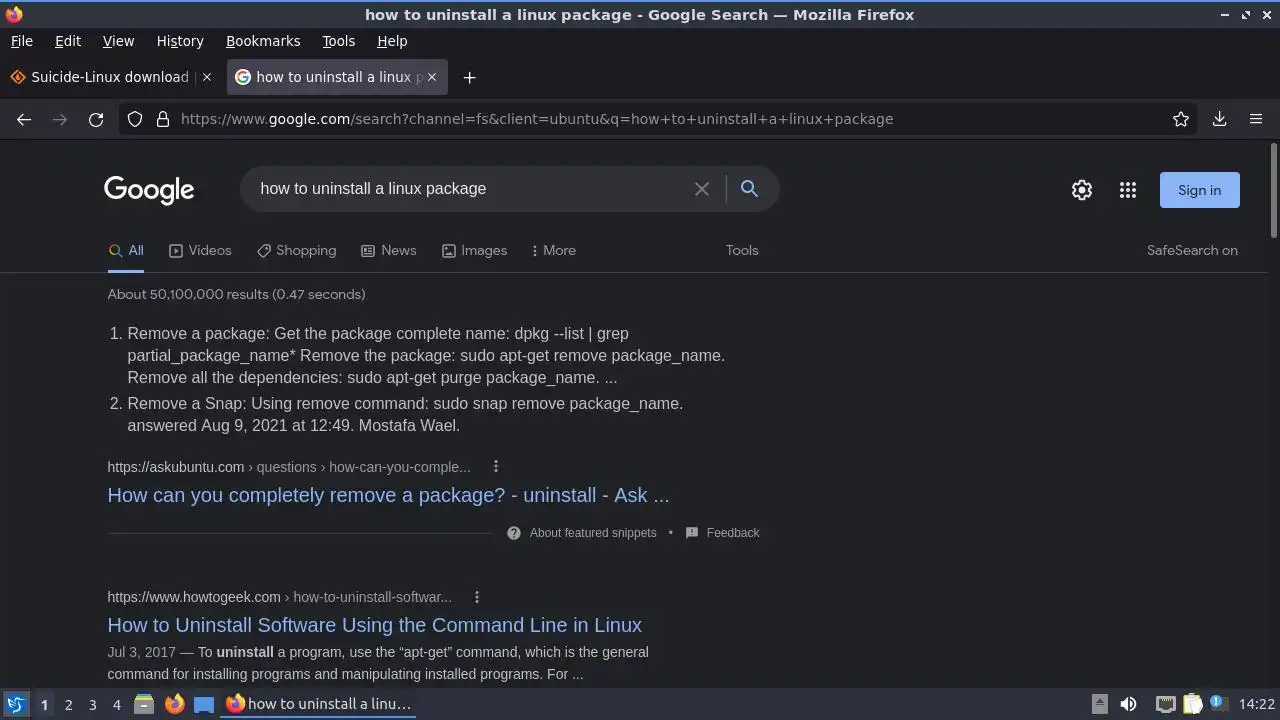The width and height of the screenshot is (1280, 720).
Task: Open the Firefox downloads panel
Action: point(1220,119)
